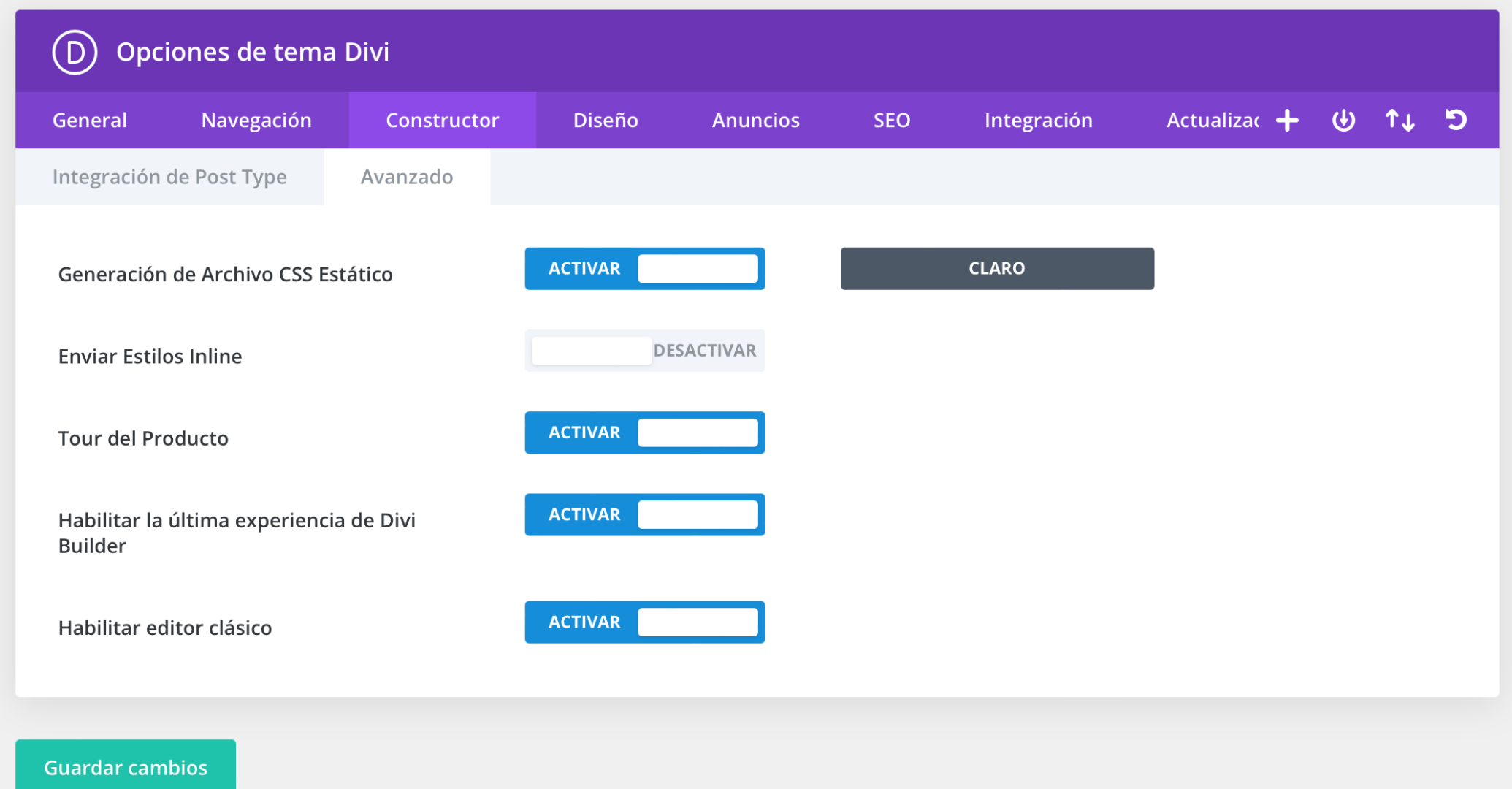The image size is (1512, 789).
Task: Open the General tab
Action: coord(90,121)
